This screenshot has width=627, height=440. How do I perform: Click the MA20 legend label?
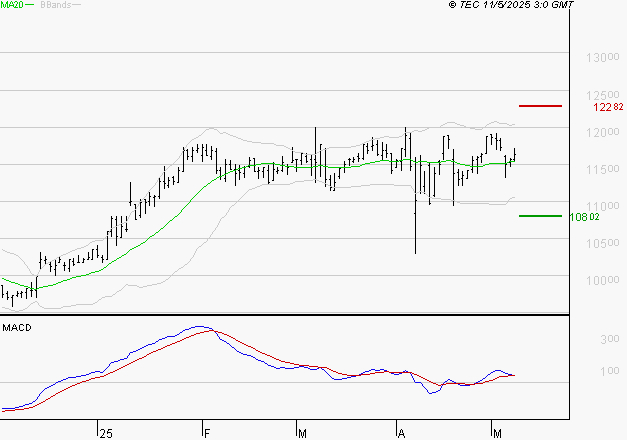pyautogui.click(x=12, y=5)
